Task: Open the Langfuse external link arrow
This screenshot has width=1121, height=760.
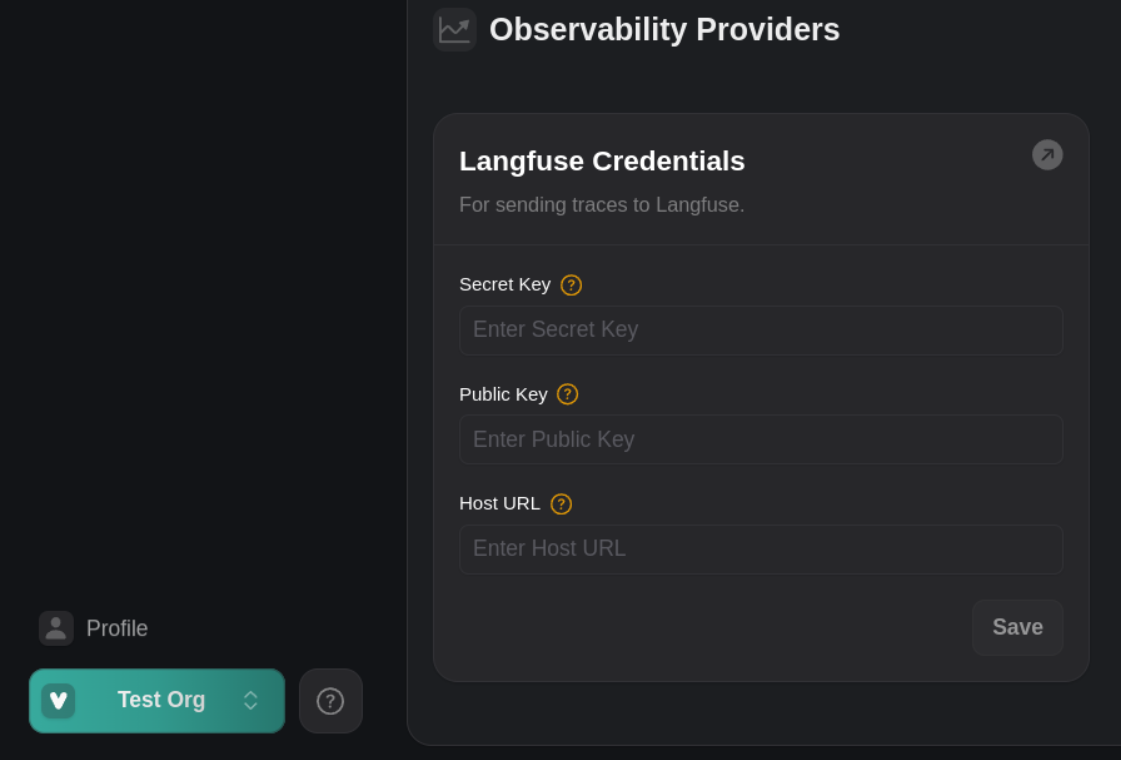Action: (1047, 155)
